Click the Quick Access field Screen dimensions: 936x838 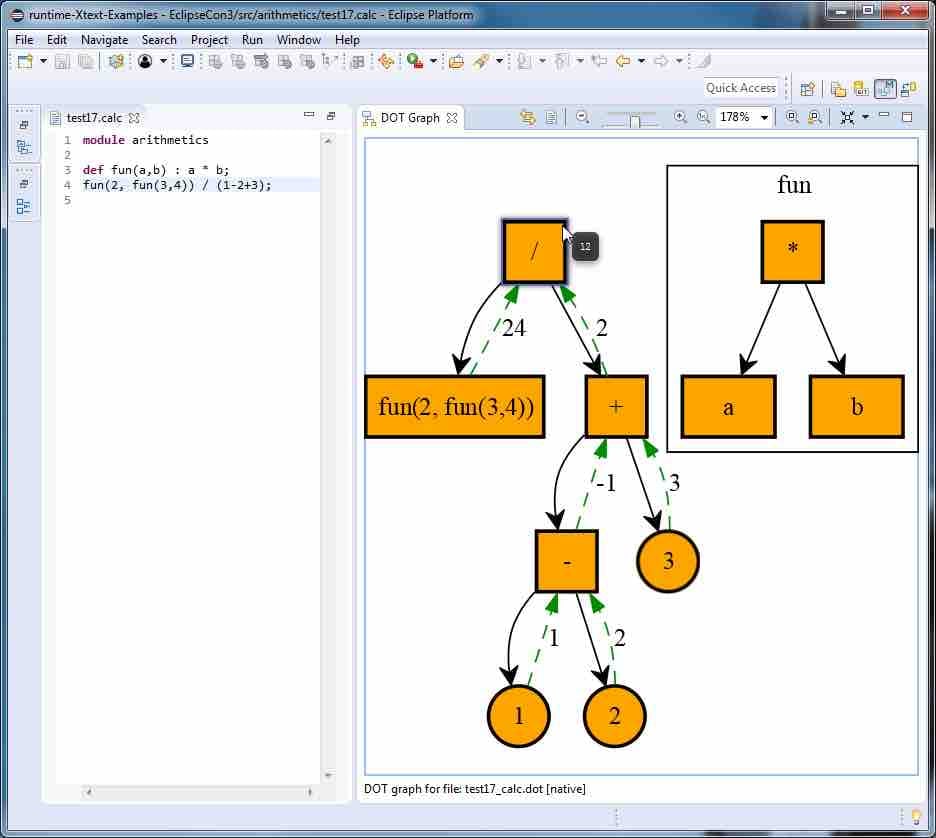click(x=740, y=88)
